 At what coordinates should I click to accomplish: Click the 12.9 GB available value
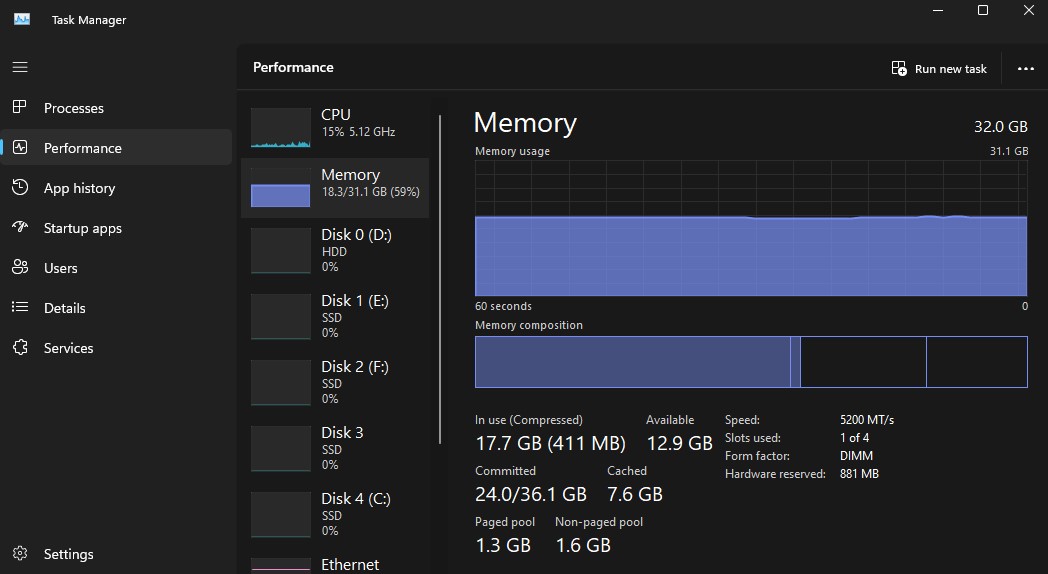[679, 443]
